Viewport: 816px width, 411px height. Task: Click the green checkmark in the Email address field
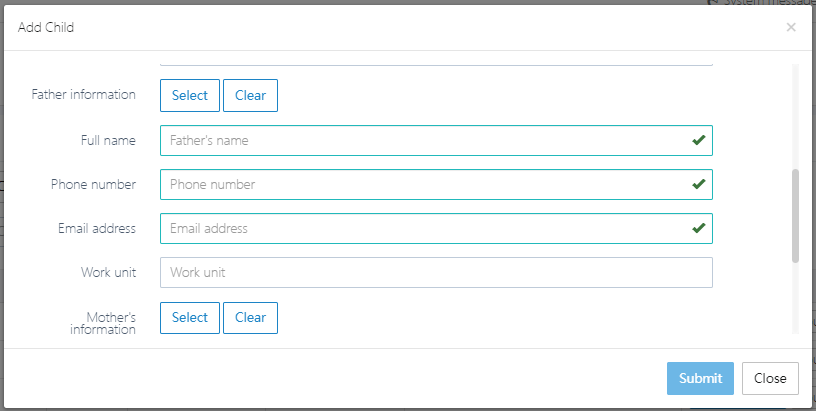coord(699,228)
